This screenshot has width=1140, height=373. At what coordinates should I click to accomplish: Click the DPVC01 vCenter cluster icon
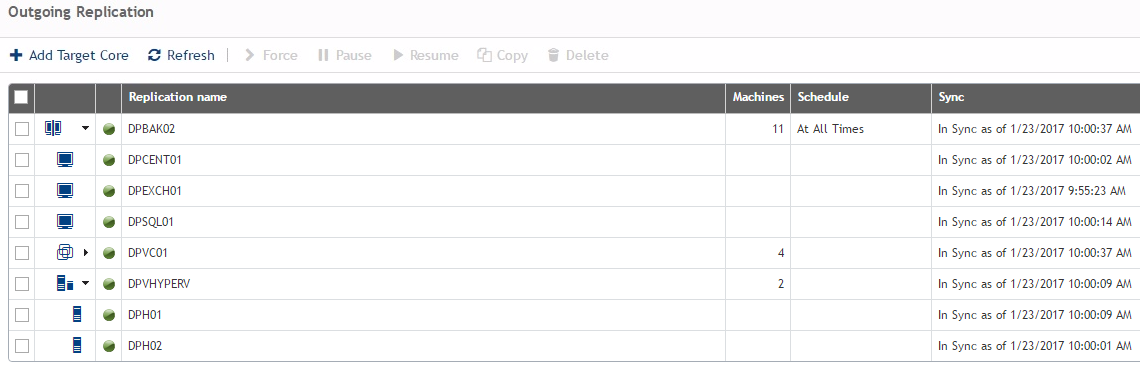65,252
